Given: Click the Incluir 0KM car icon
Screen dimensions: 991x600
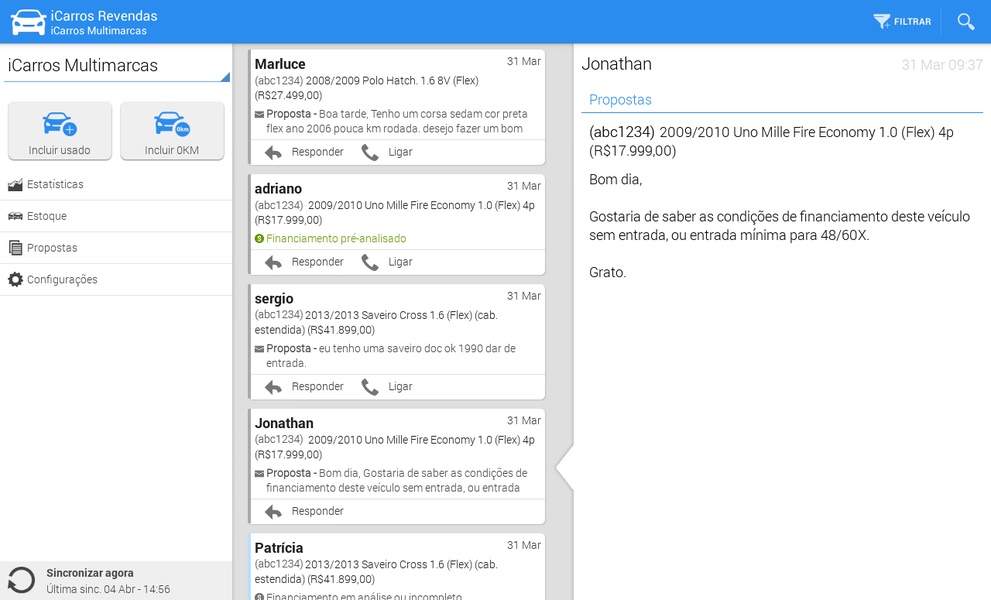Looking at the screenshot, I should coord(172,124).
